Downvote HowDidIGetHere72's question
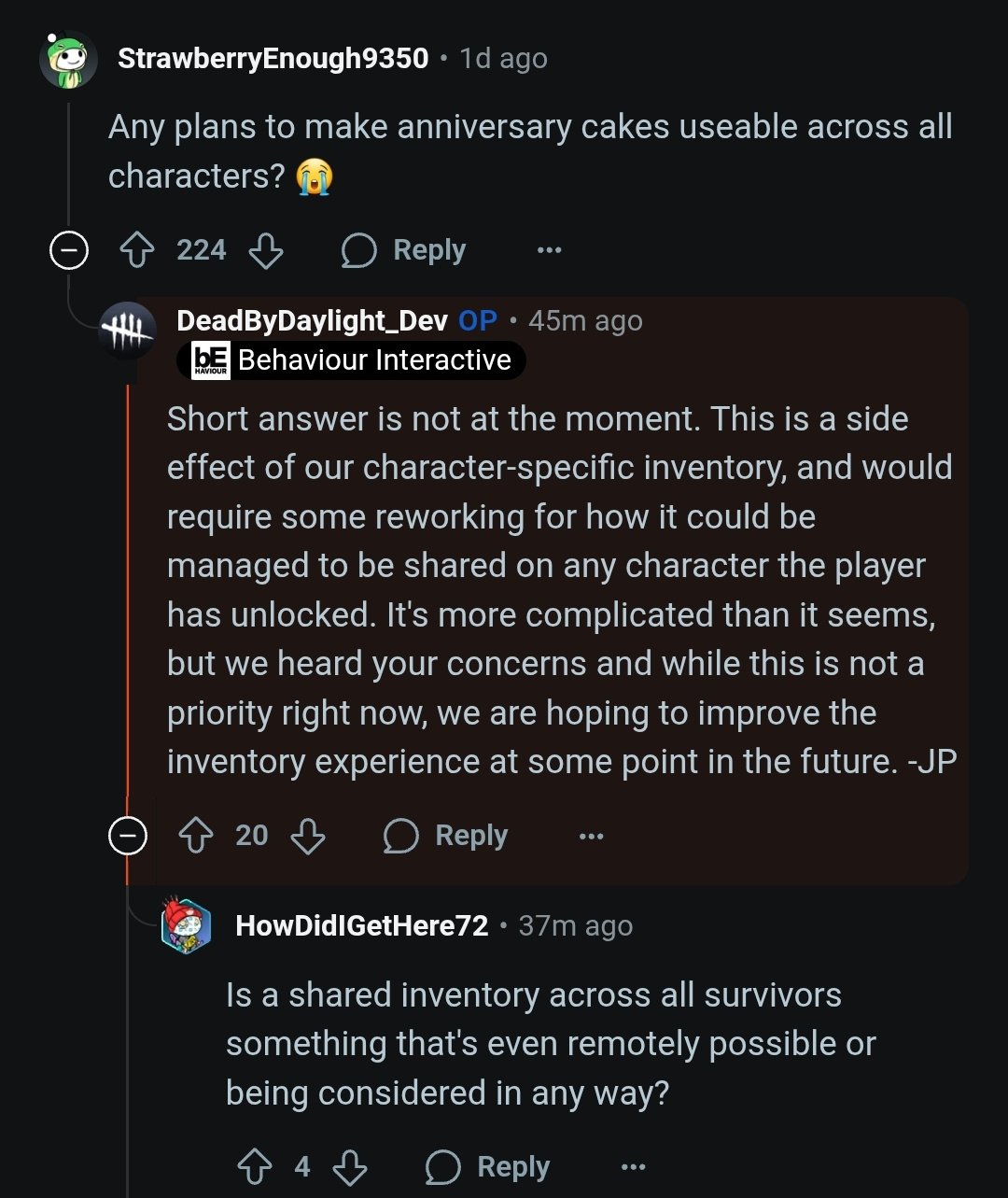Viewport: 1008px width, 1198px height. 347,1165
